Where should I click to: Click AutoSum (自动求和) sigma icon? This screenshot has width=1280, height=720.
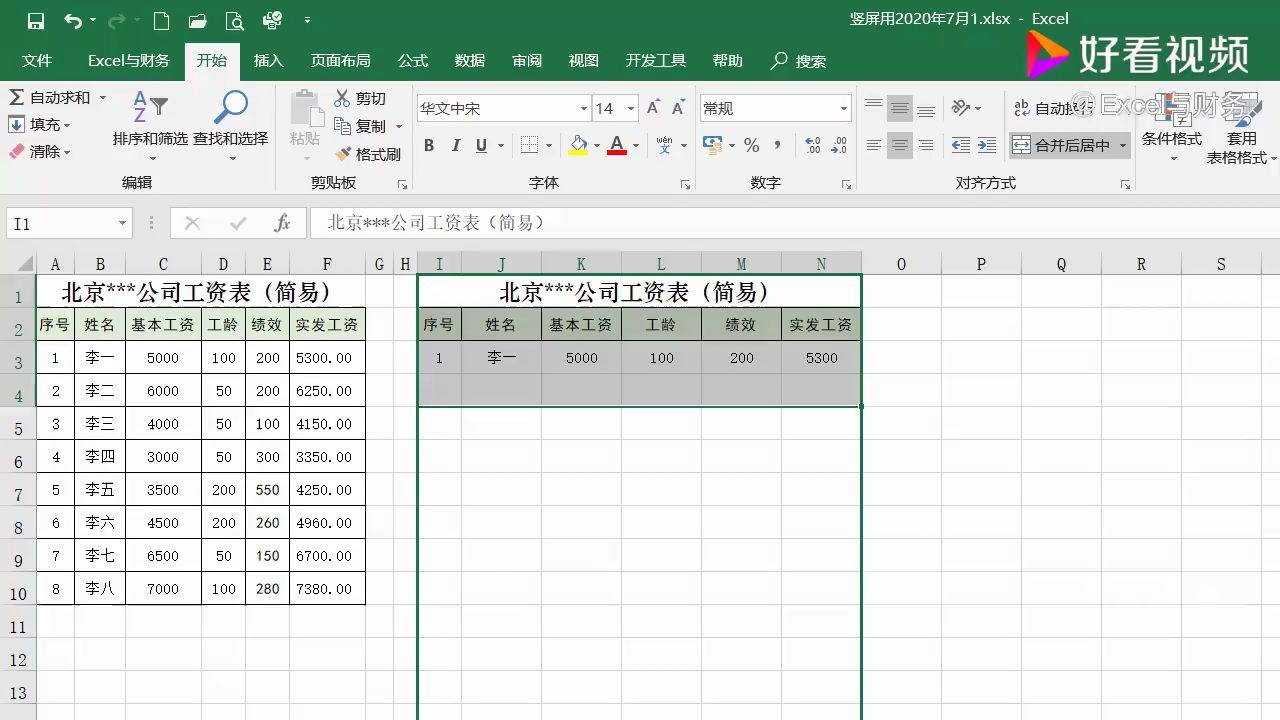click(x=17, y=97)
